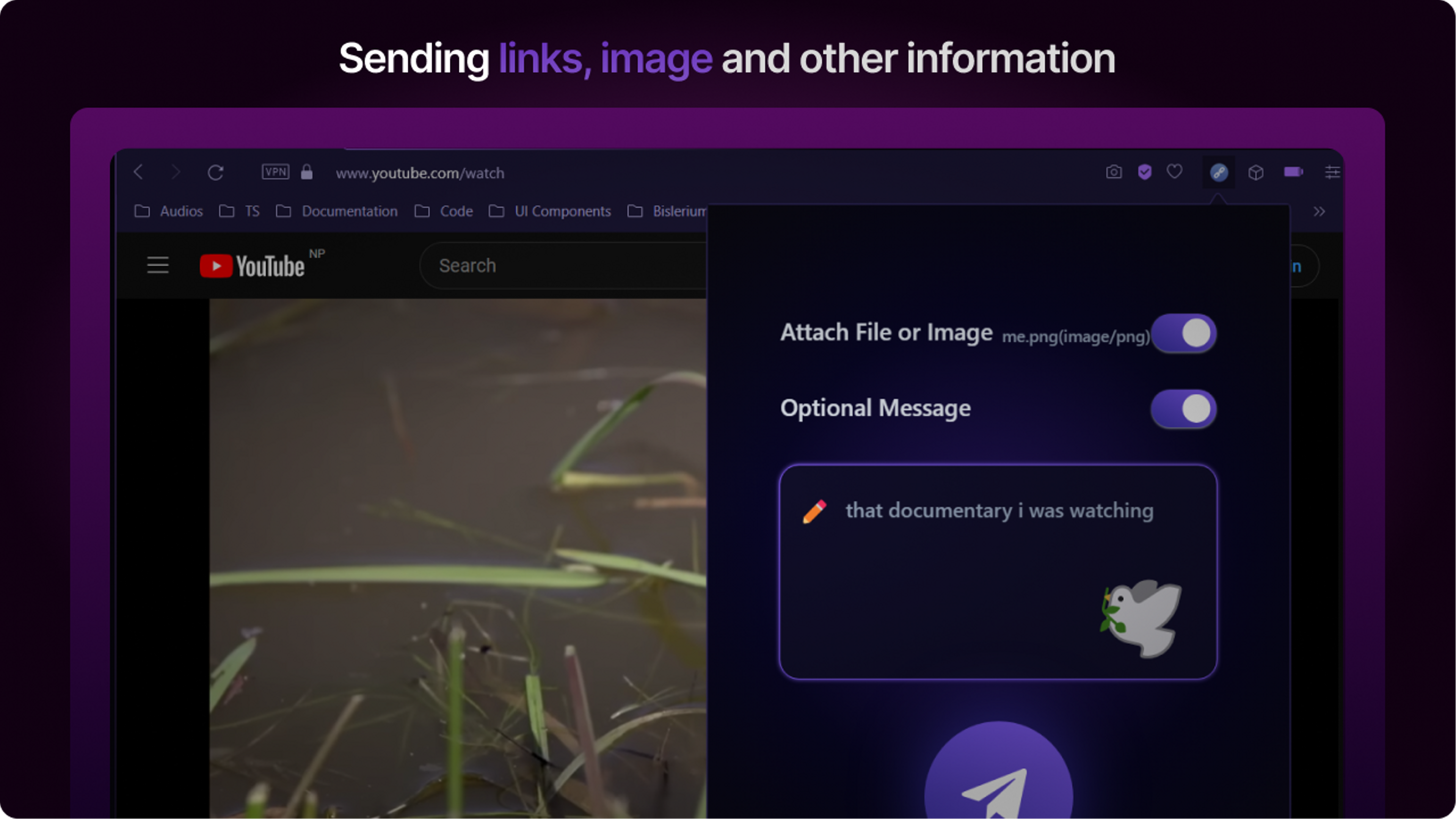This screenshot has height=819, width=1456.
Task: Click the www.youtube.com/watch address bar
Action: [x=420, y=173]
